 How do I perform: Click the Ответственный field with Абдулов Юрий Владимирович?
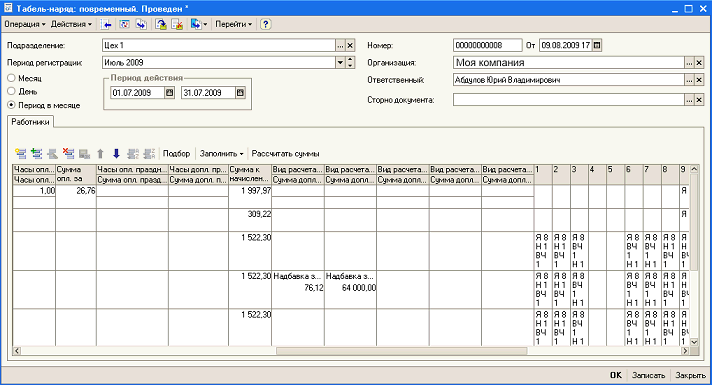[569, 80]
